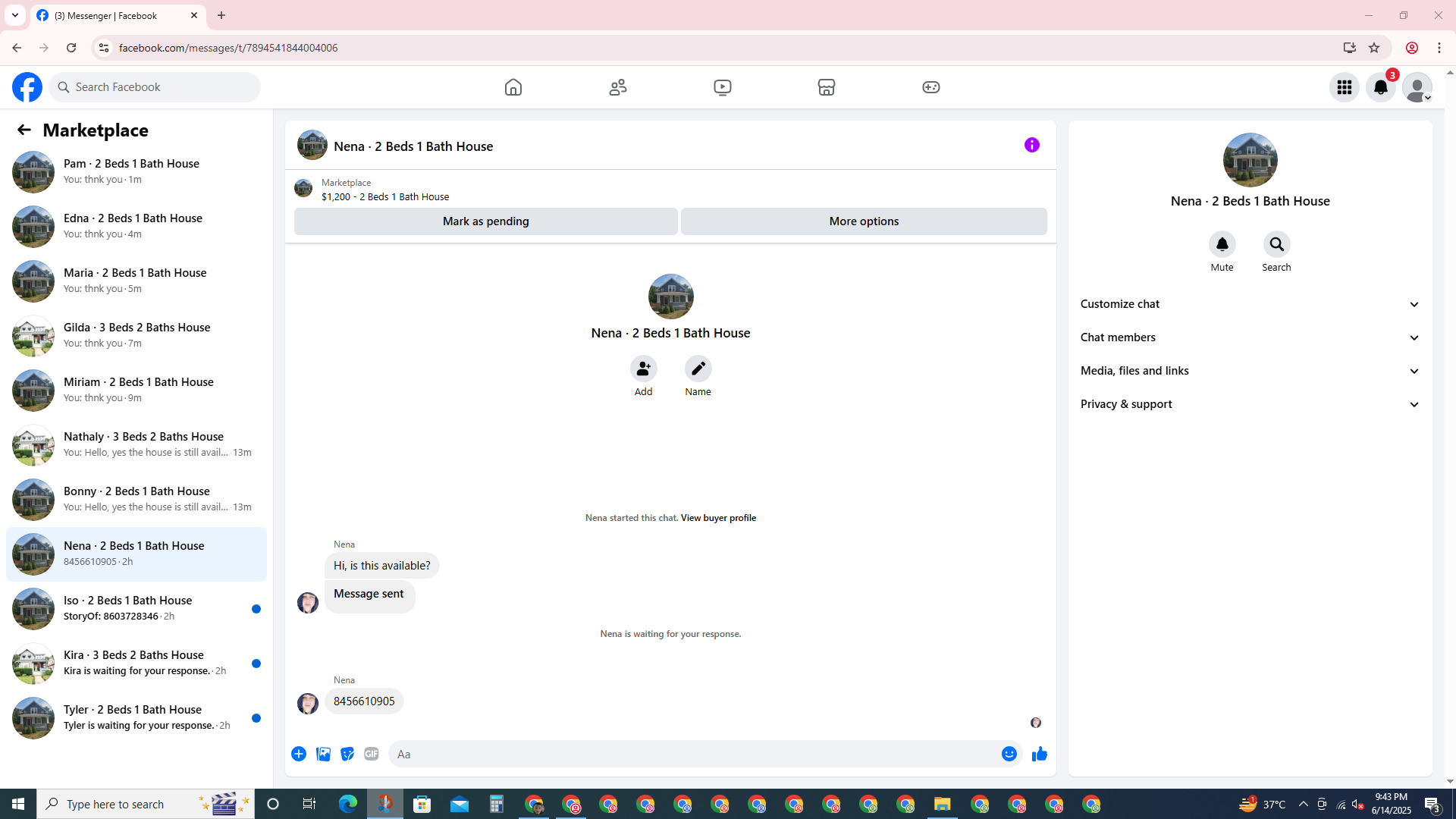Expand Chat members section

1250,337
